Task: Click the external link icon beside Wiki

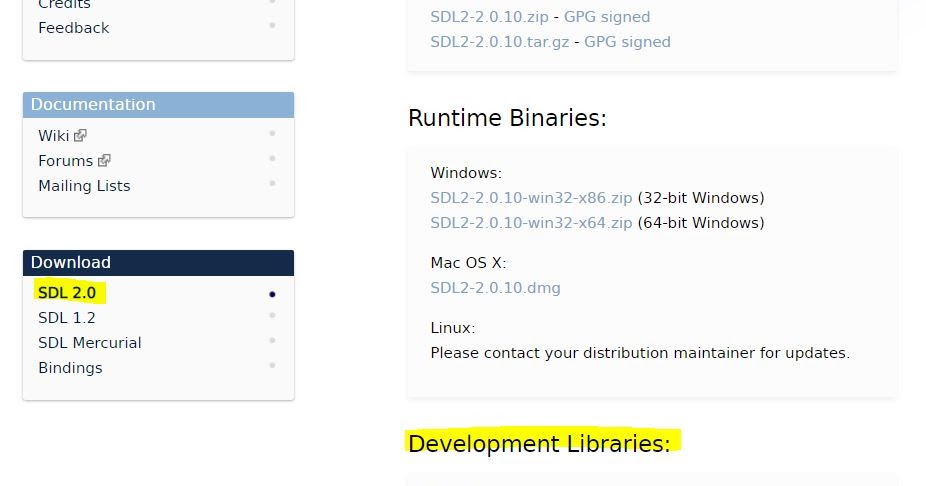Action: point(80,136)
